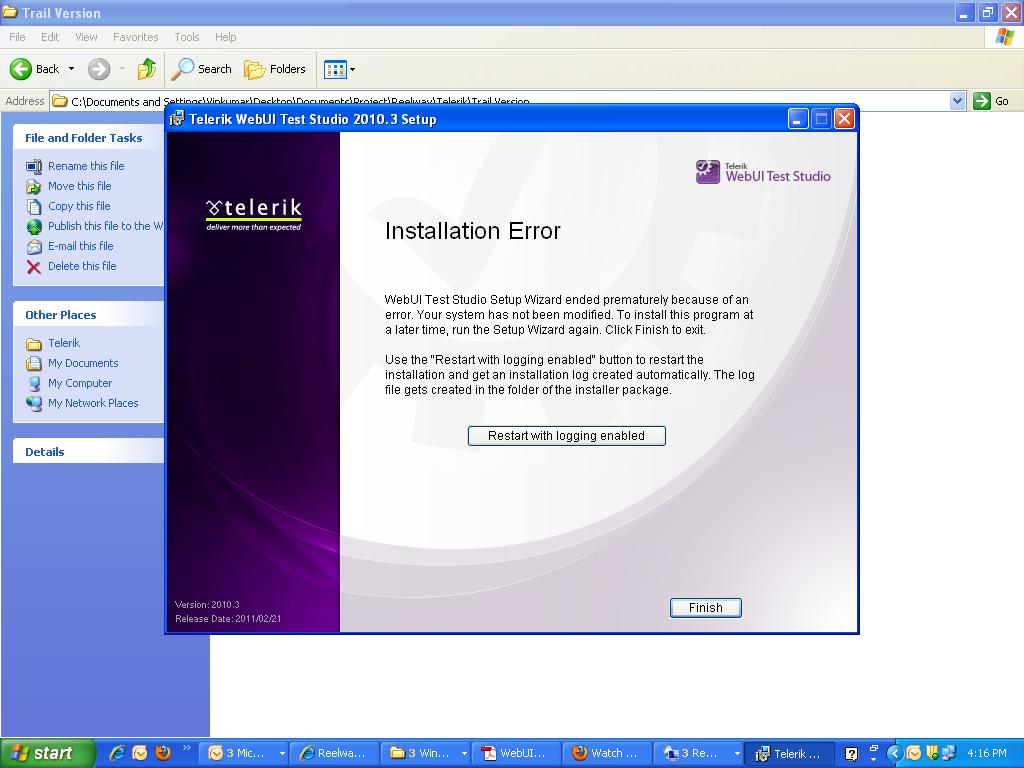Click the Move this file icon

34,187
